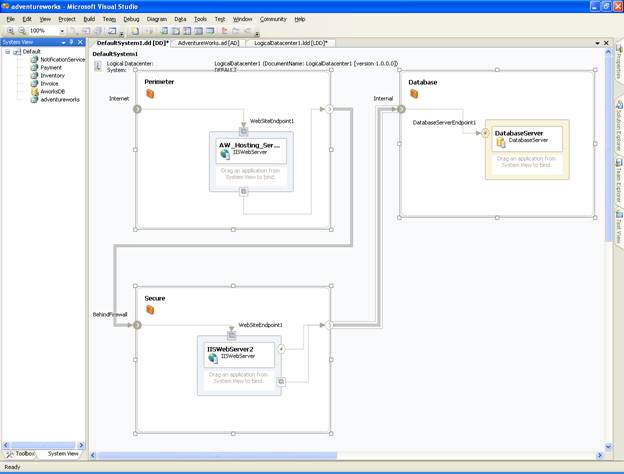Select the Perimeter zone outbound endpoint
624x474 pixels.
coord(329,109)
